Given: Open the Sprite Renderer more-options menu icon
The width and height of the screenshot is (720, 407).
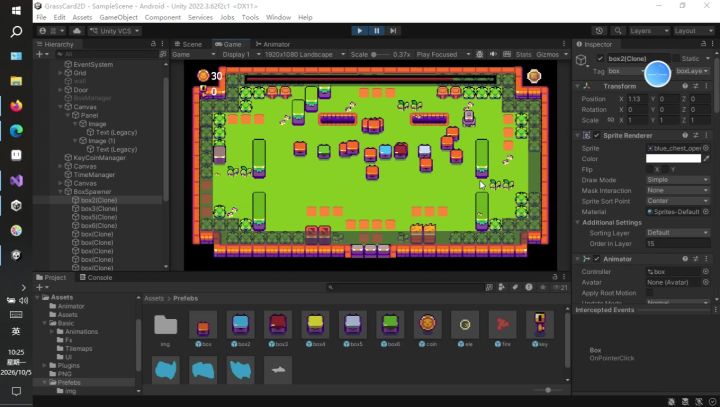Looking at the screenshot, I should coord(706,136).
